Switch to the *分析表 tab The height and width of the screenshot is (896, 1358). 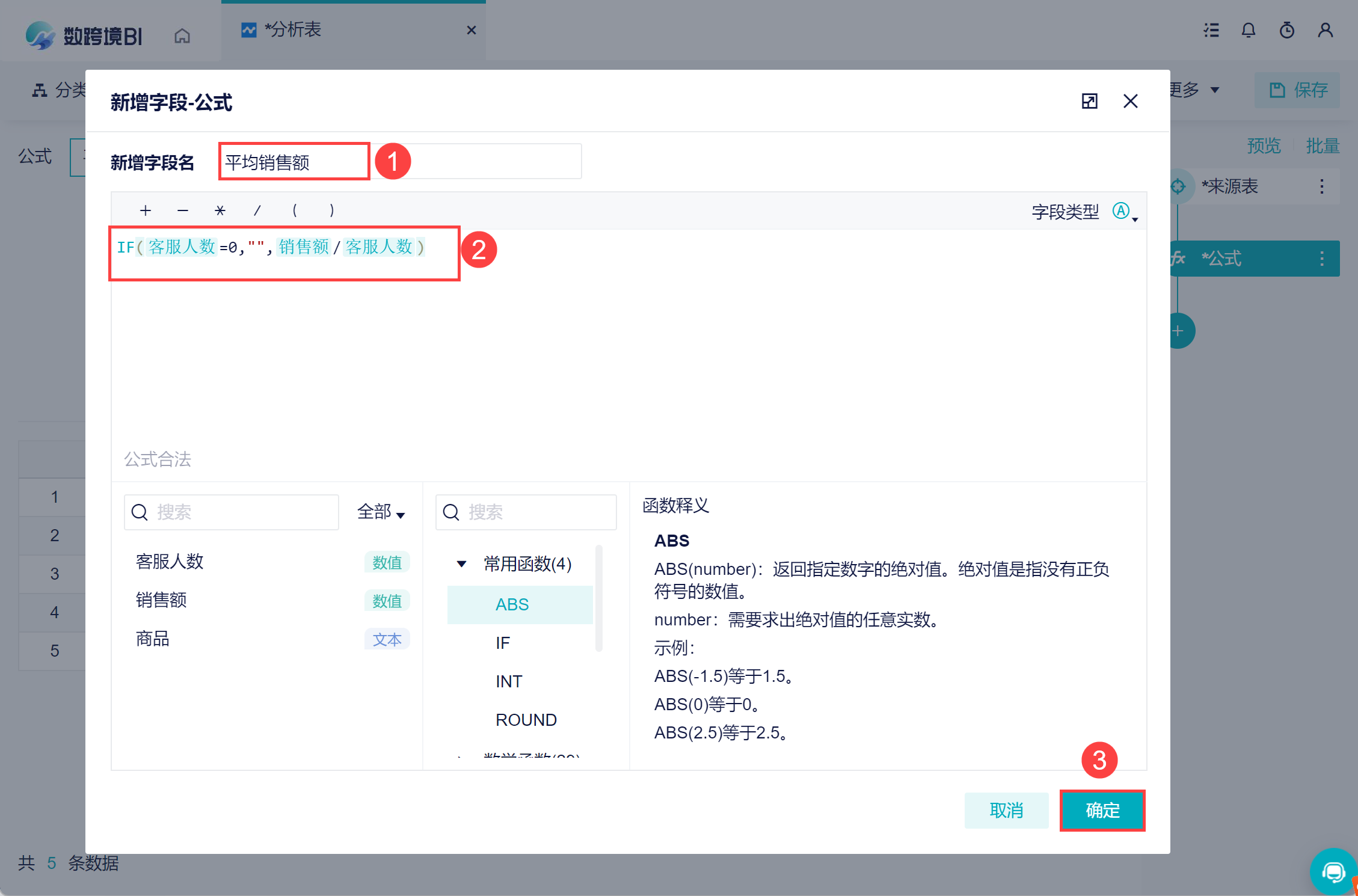tap(293, 30)
